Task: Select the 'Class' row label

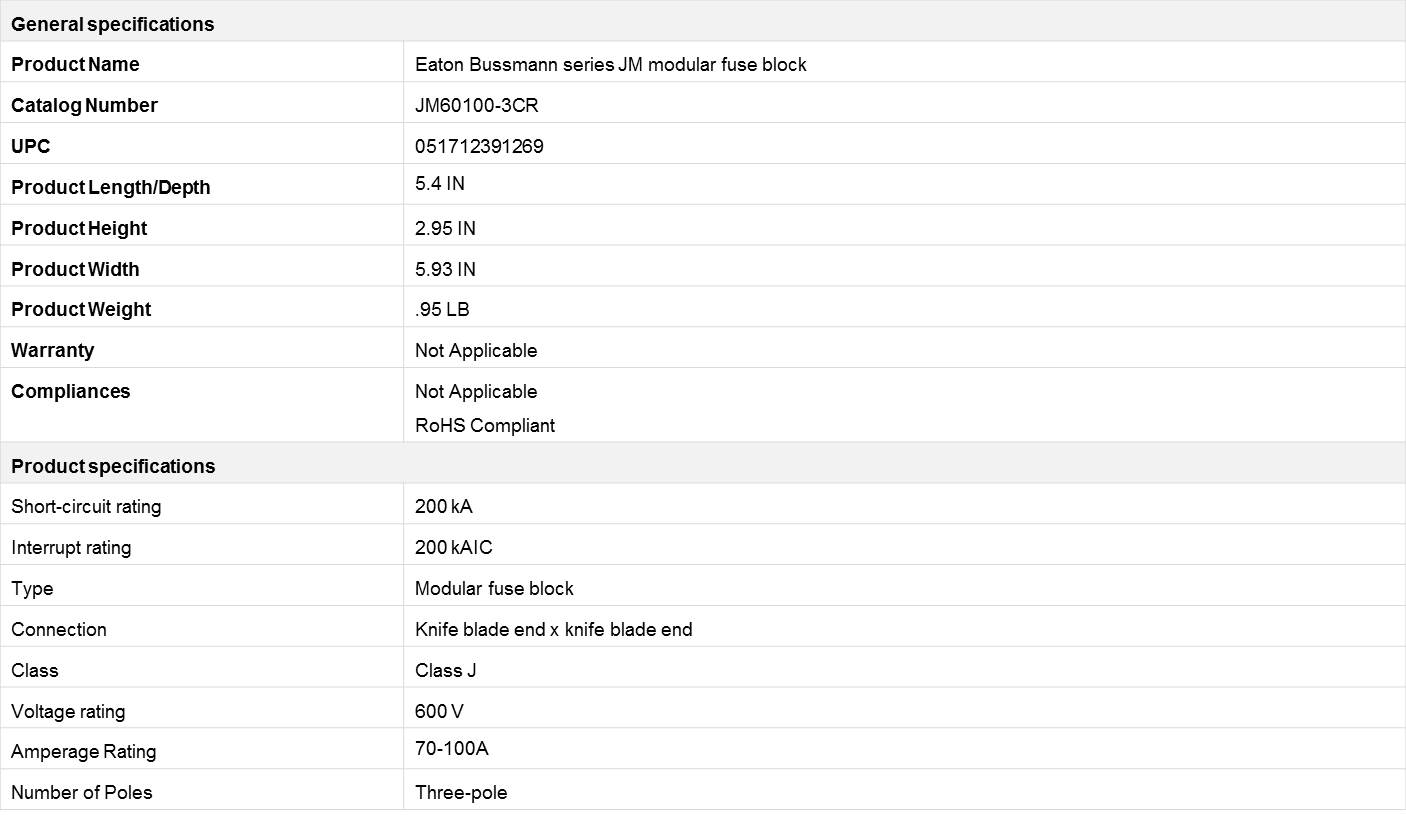Action: coord(35,671)
